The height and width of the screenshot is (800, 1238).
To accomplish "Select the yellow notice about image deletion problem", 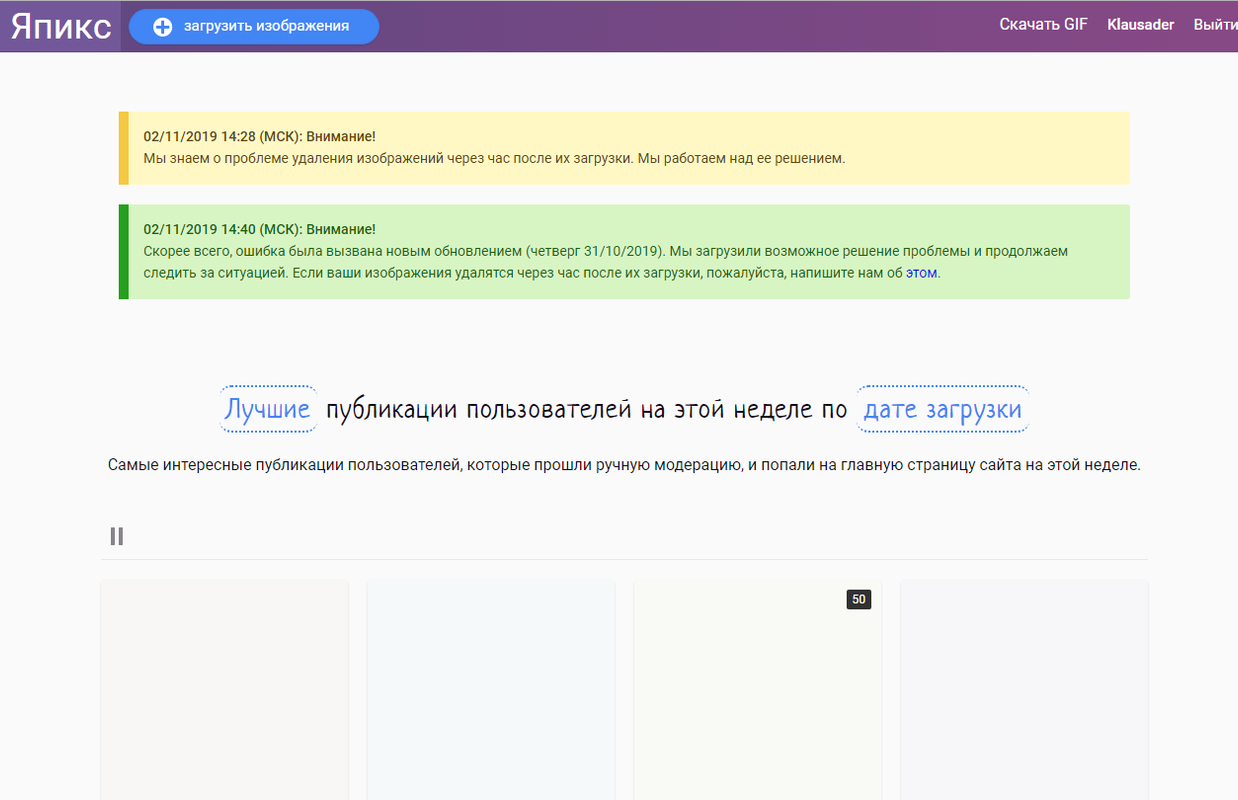I will (624, 148).
